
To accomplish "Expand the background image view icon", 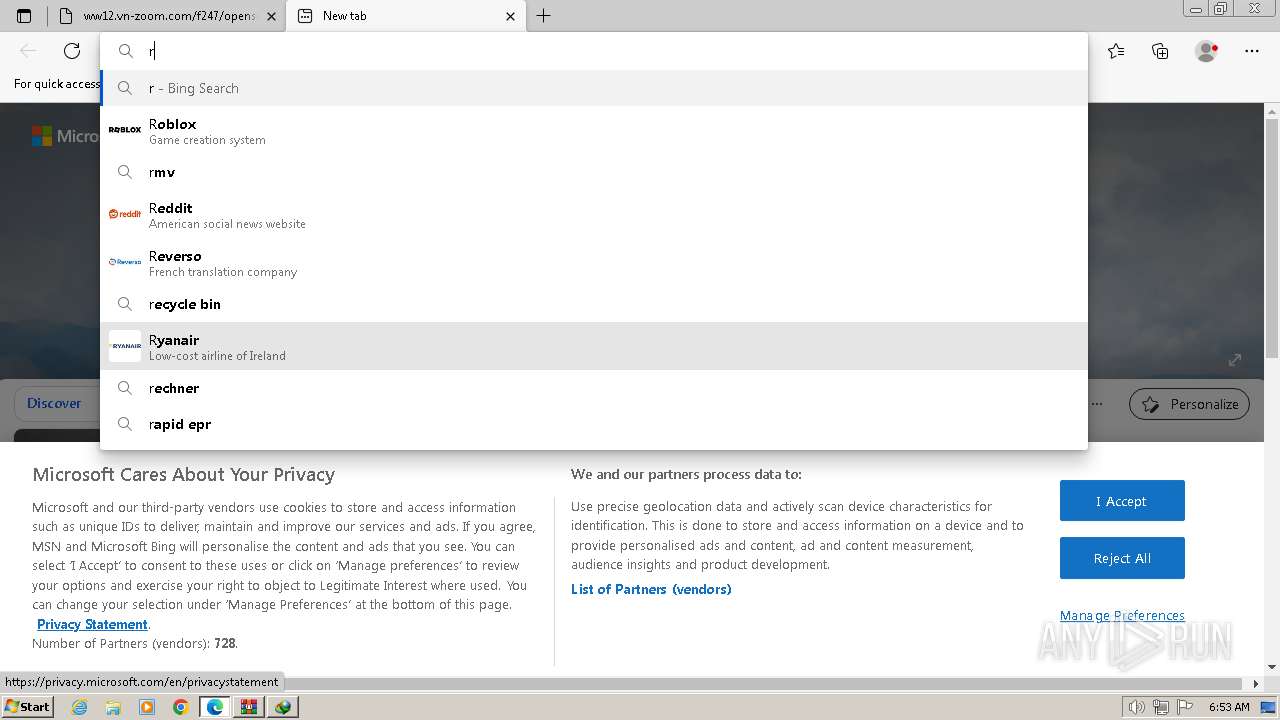I will 1235,360.
